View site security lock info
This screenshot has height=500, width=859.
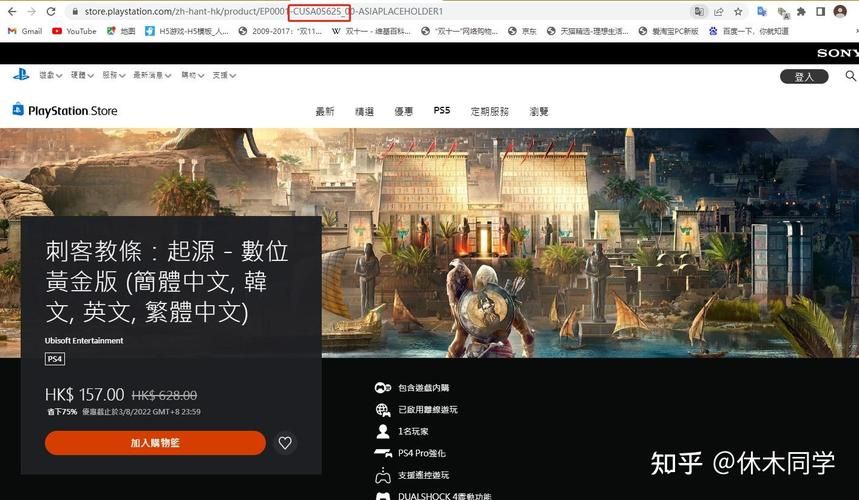point(75,12)
